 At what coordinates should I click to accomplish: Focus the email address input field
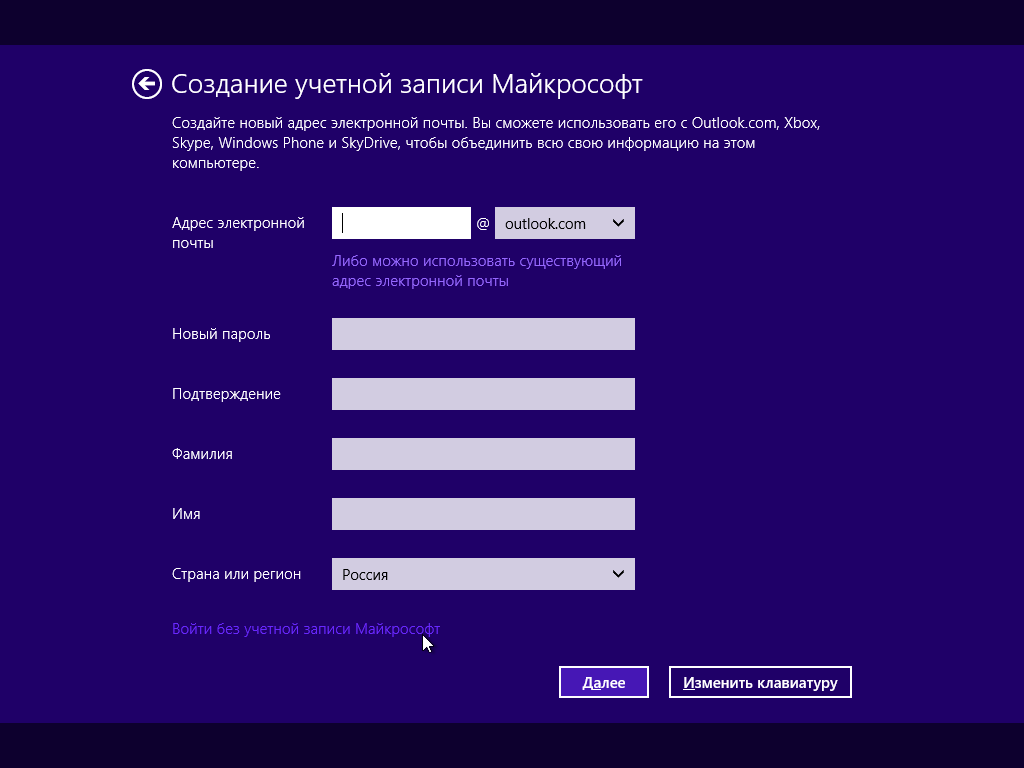pyautogui.click(x=401, y=223)
